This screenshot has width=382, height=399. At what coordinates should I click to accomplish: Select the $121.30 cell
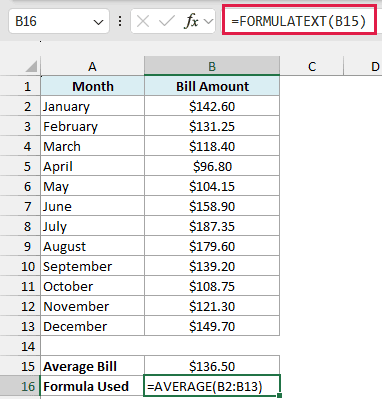tap(212, 306)
